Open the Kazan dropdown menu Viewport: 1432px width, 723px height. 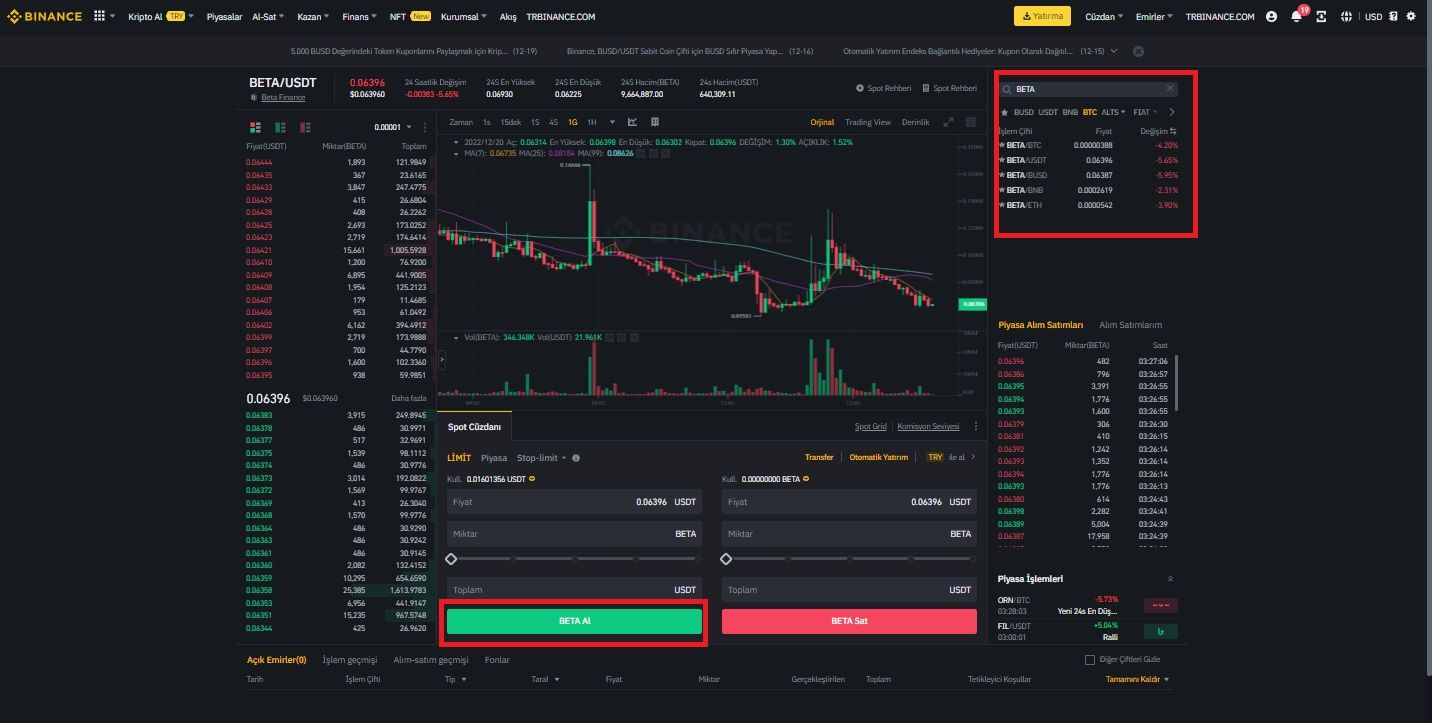[312, 17]
